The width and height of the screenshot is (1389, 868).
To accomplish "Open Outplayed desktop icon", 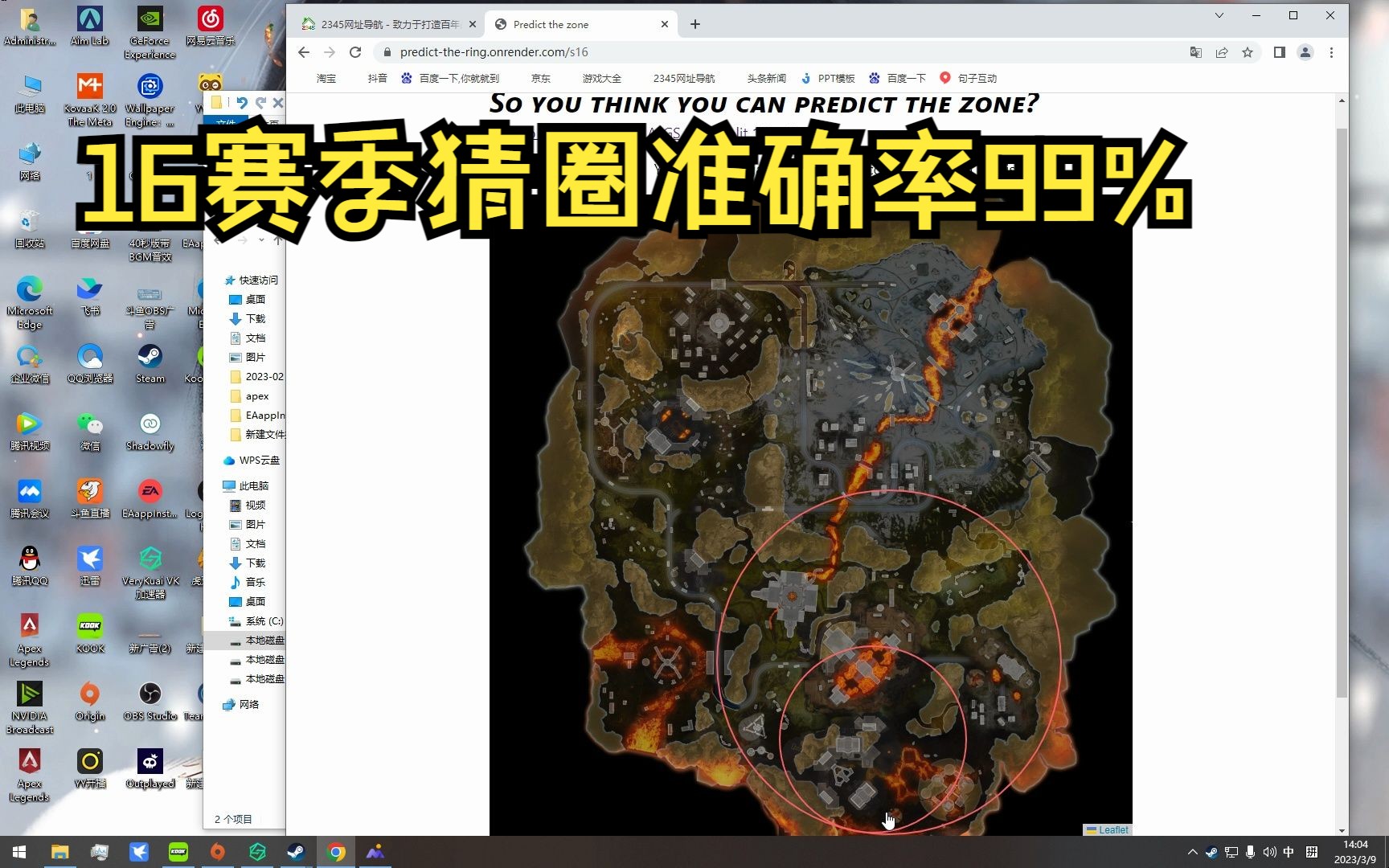I will pos(150,768).
